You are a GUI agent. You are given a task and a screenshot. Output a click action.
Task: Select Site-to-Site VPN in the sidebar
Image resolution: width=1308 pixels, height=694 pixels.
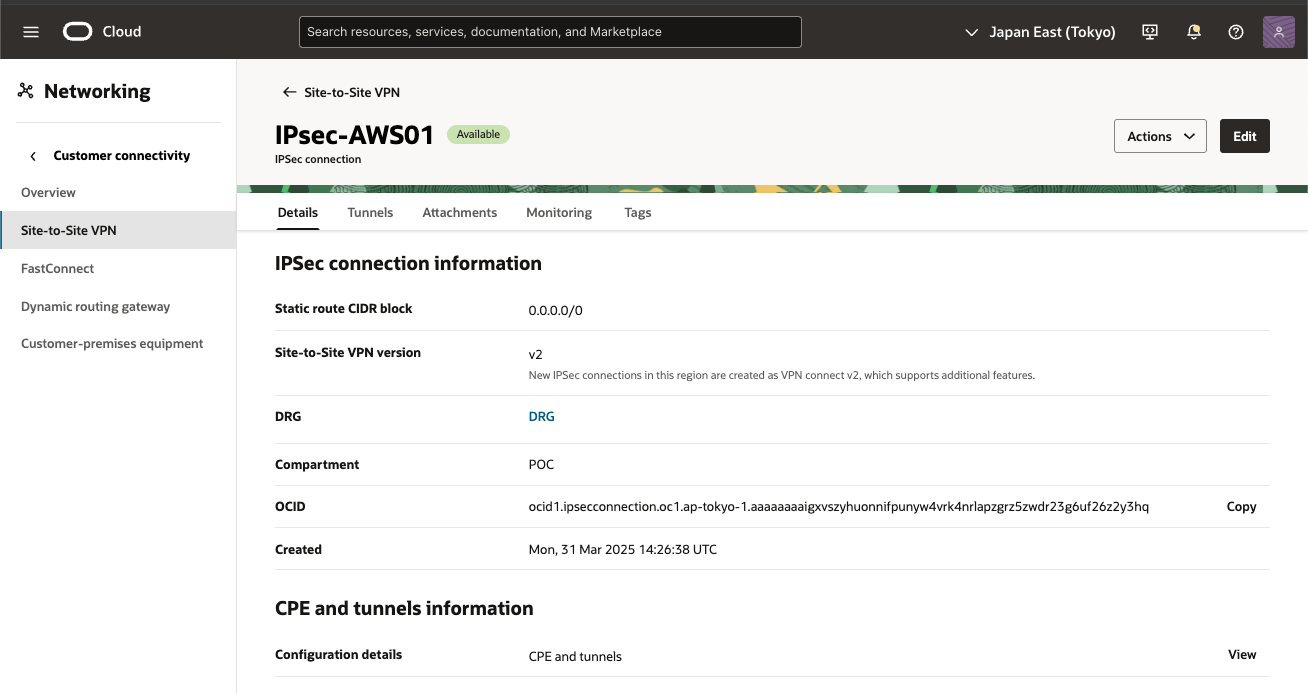click(118, 230)
